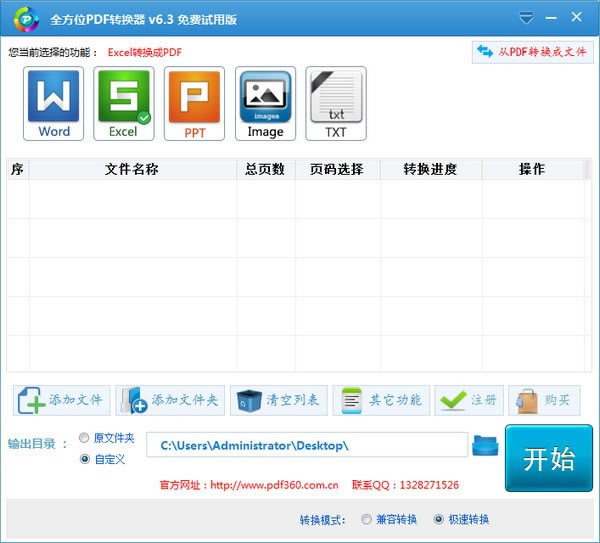
Task: Click 清空列表 to clear the list
Action: 278,400
